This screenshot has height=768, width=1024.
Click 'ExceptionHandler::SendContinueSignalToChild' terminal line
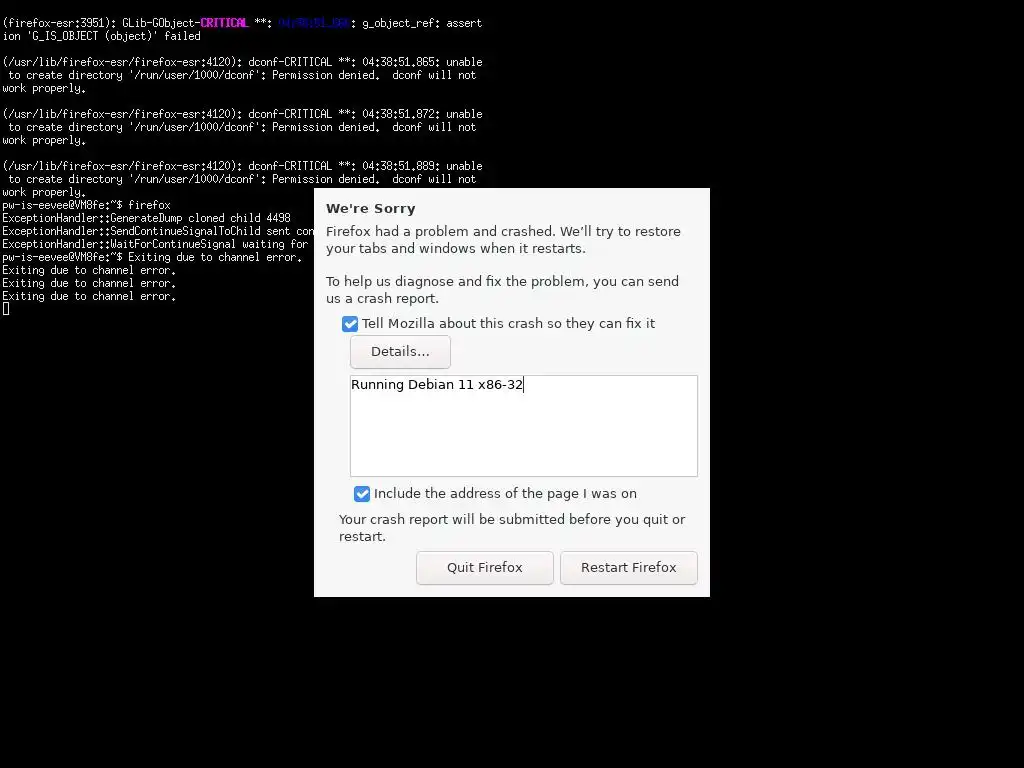point(158,231)
